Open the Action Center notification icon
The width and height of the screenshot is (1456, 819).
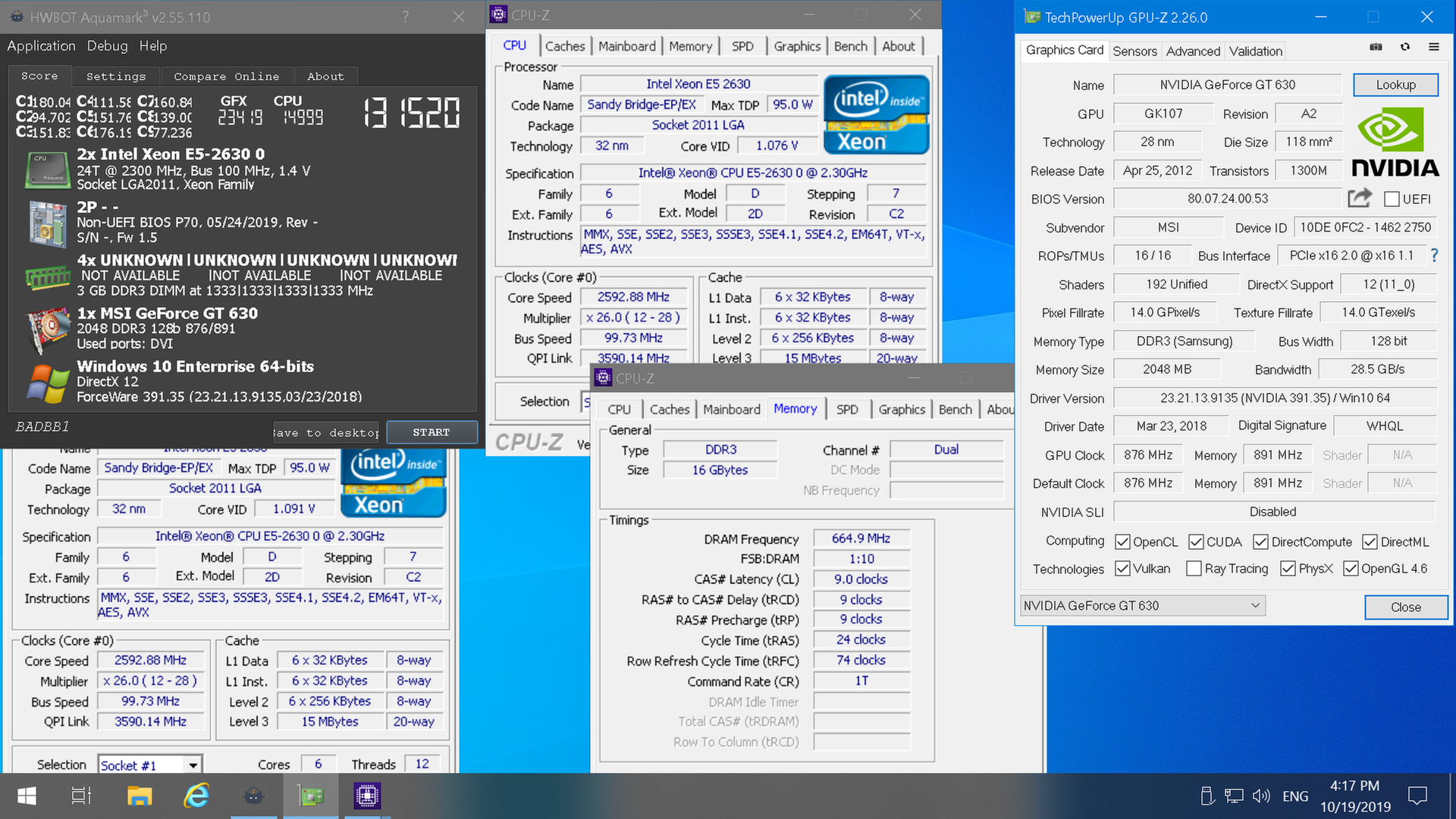click(1417, 795)
